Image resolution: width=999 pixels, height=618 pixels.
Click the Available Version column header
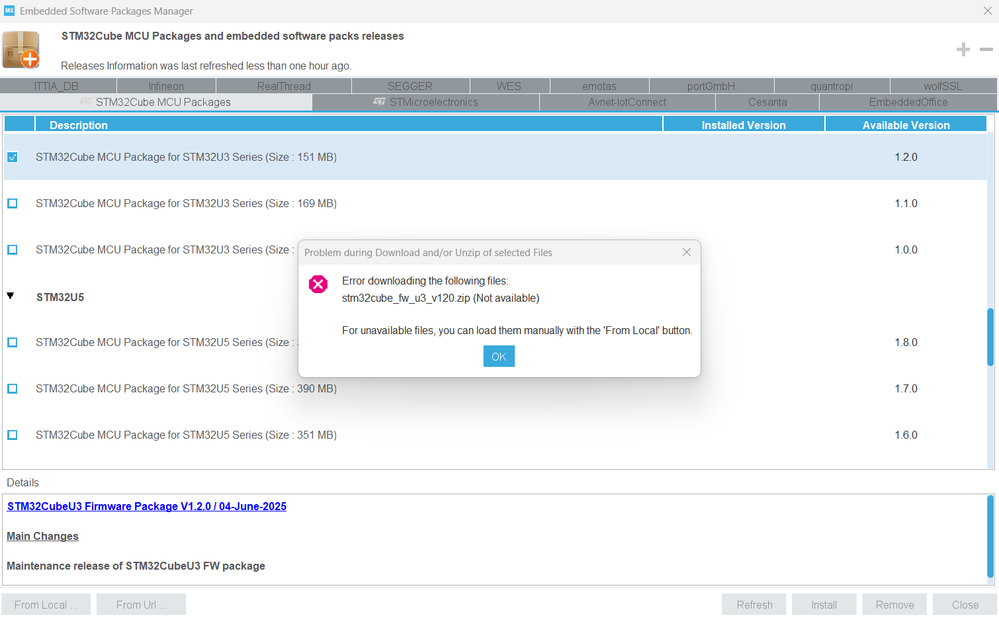[x=906, y=125]
